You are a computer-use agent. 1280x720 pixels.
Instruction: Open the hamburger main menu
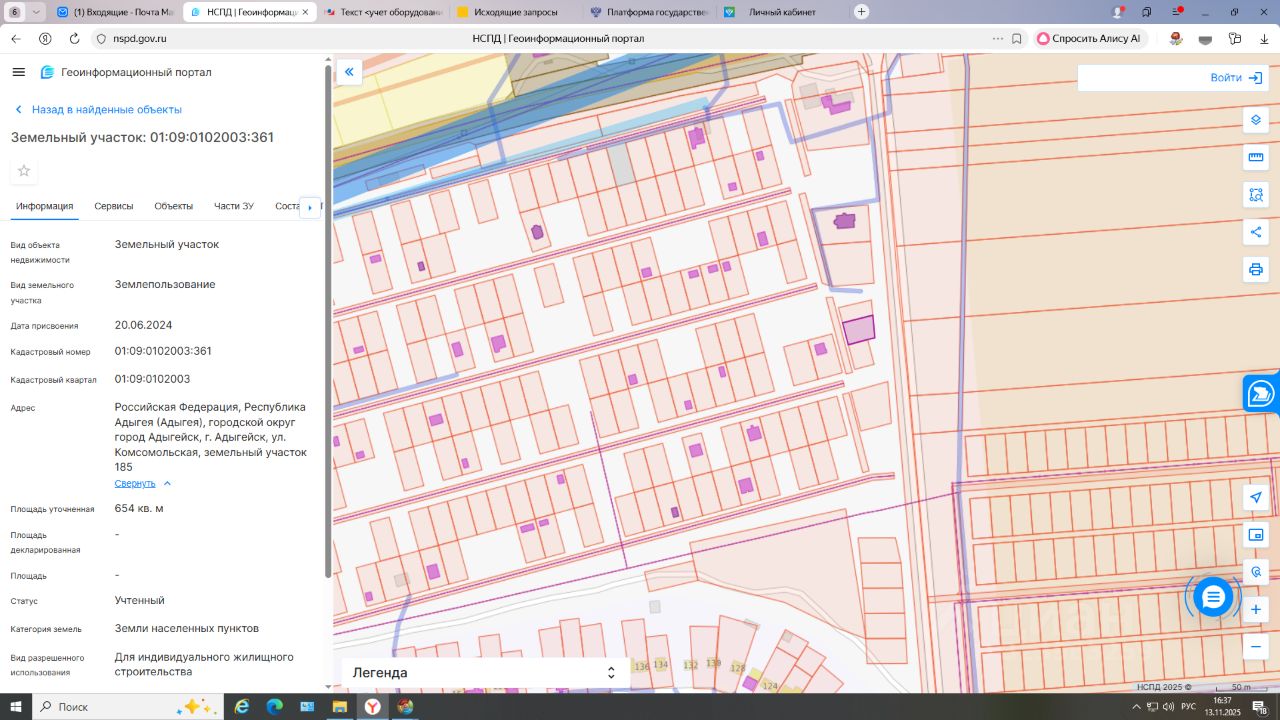click(x=18, y=72)
